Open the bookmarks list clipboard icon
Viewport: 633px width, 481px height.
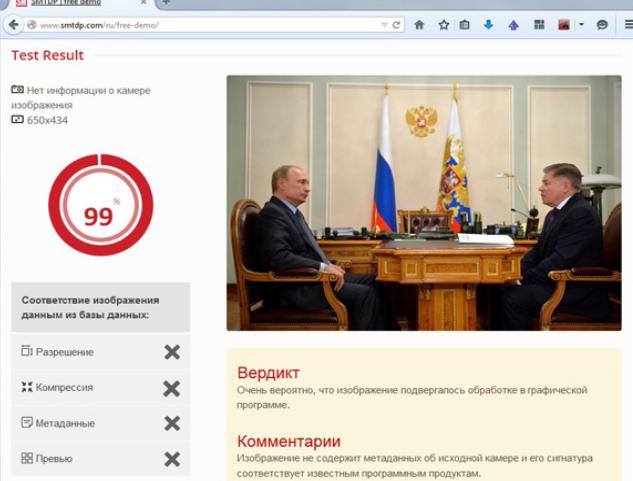pos(464,25)
